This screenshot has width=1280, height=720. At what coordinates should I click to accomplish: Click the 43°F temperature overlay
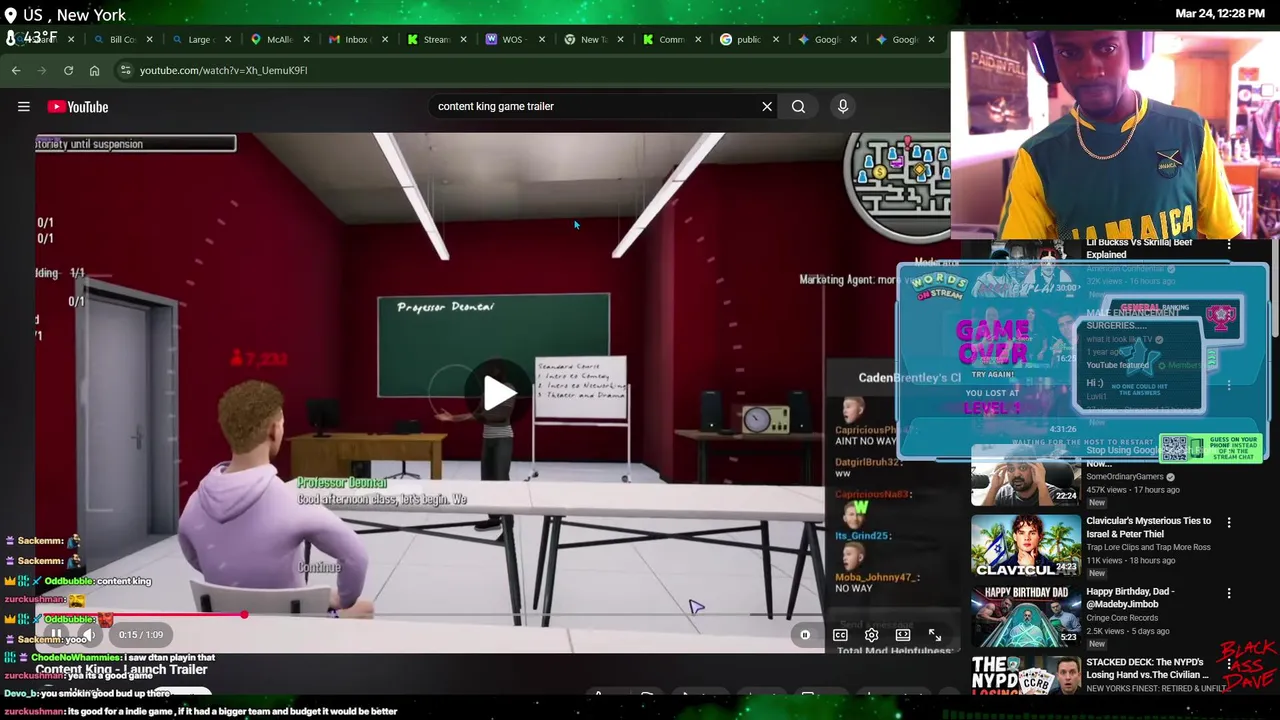(32, 38)
